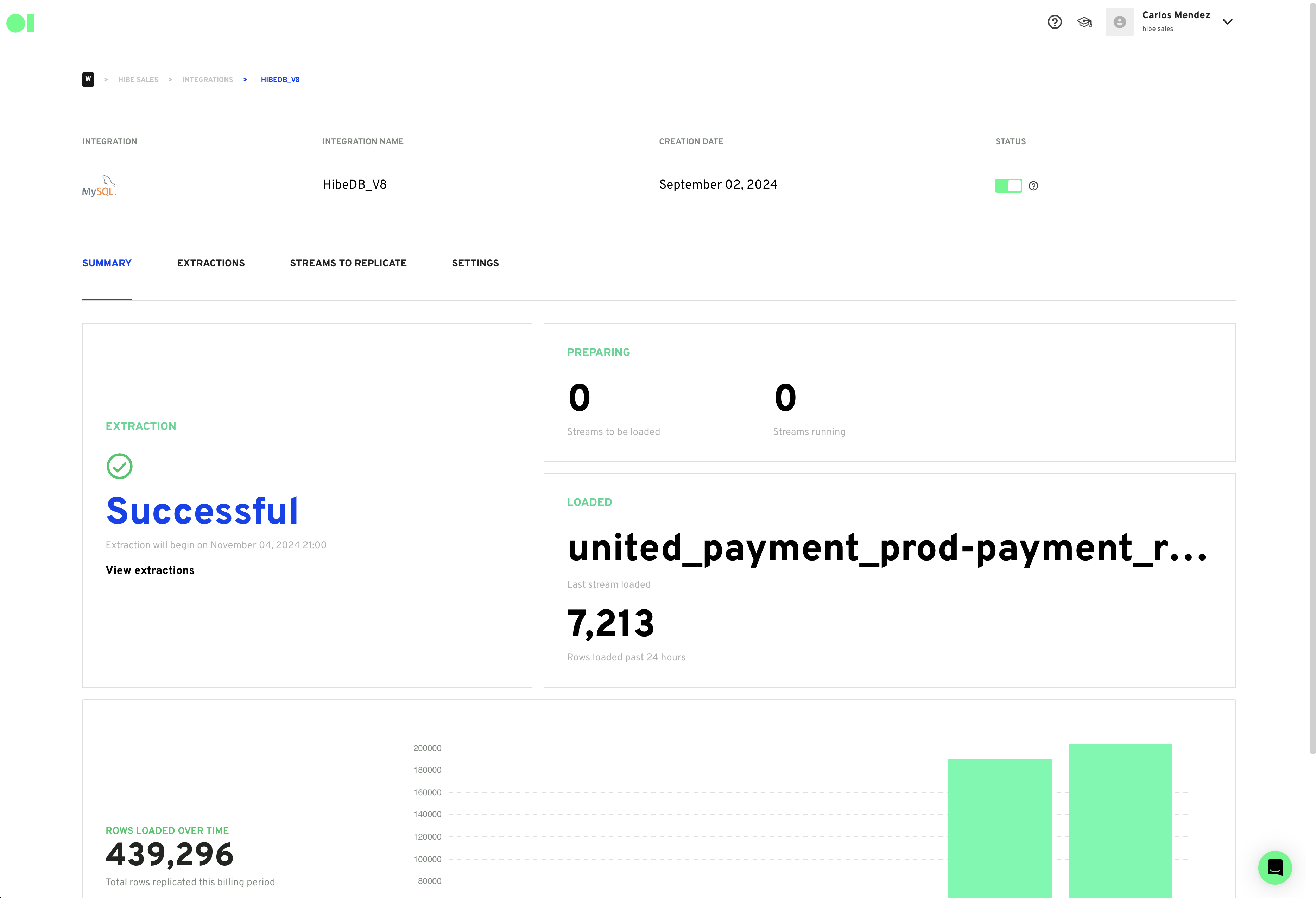Go to the Settings tab
The image size is (1316, 898).
[475, 263]
